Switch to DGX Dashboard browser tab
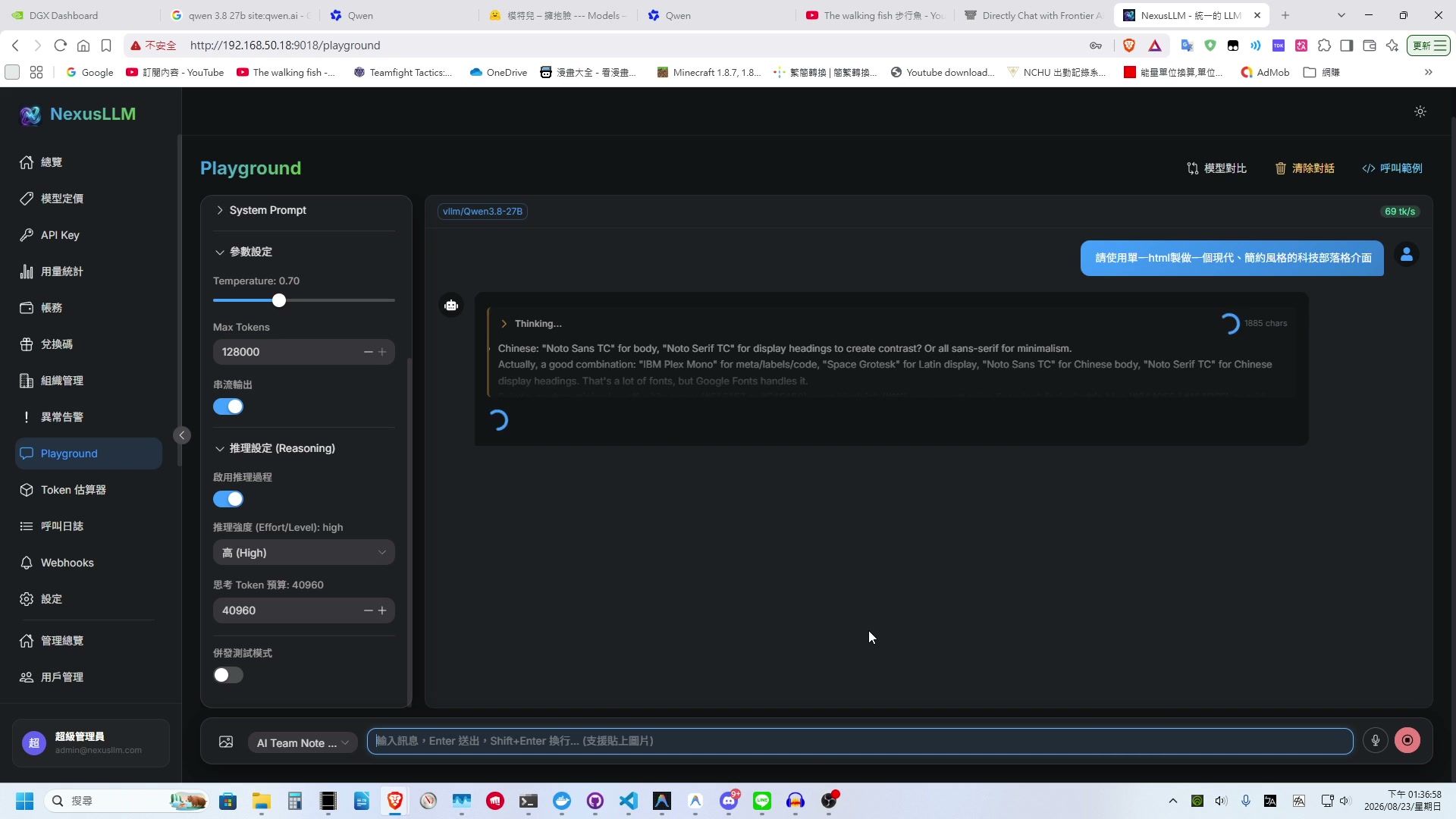The image size is (1456, 819). click(x=79, y=15)
